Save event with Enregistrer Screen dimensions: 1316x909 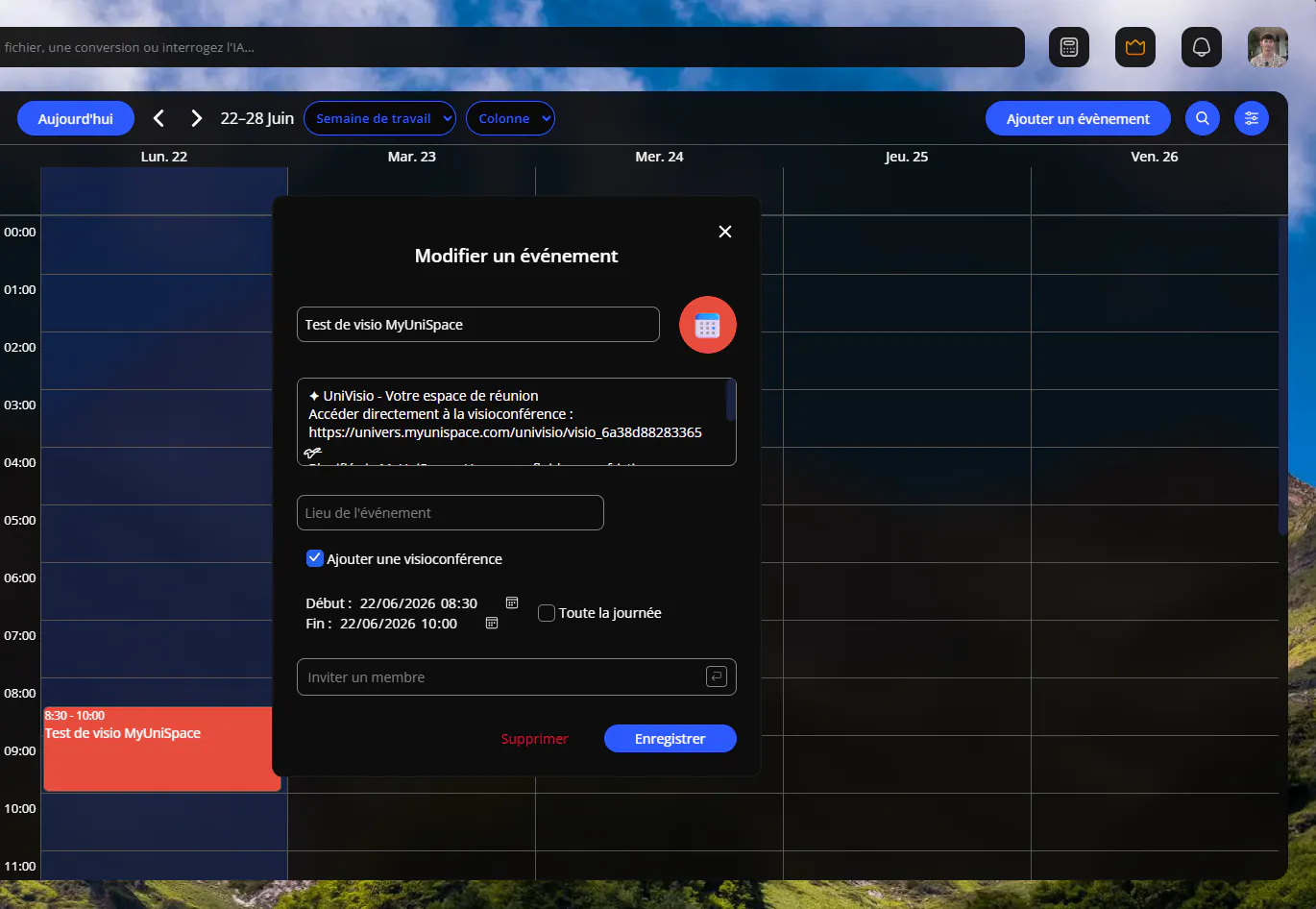pyautogui.click(x=670, y=738)
